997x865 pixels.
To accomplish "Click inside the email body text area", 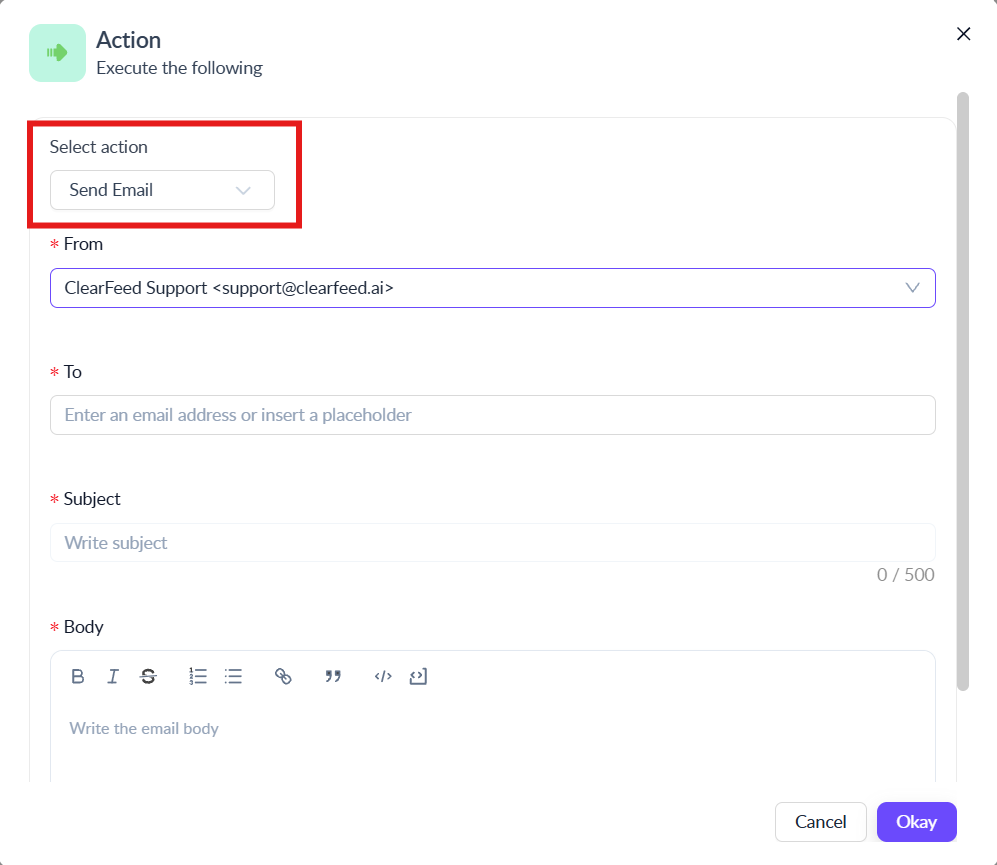I will [493, 738].
